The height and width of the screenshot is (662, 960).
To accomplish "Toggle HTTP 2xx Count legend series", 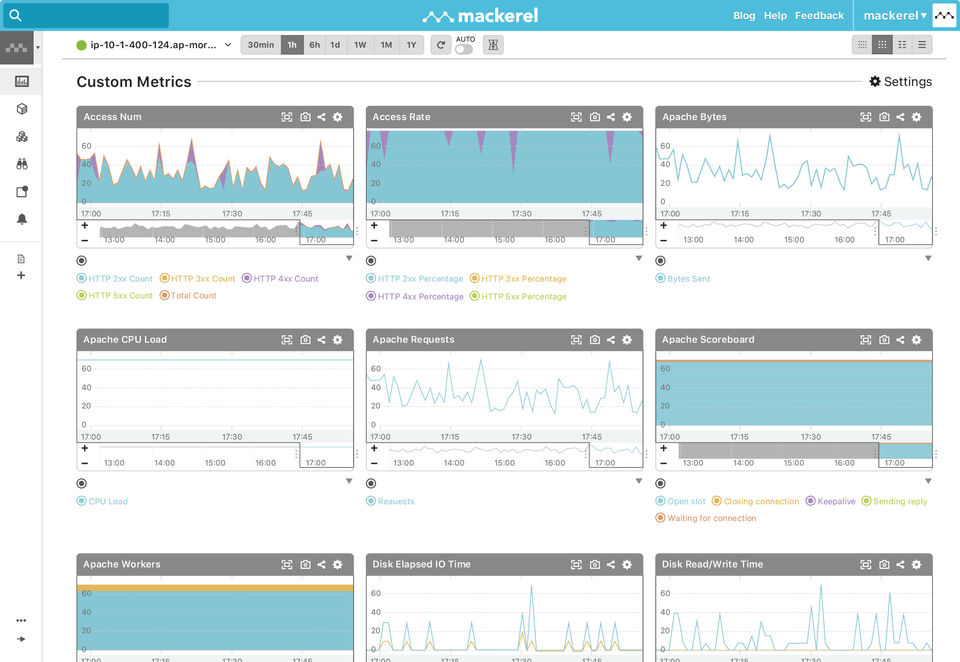I will pyautogui.click(x=114, y=279).
